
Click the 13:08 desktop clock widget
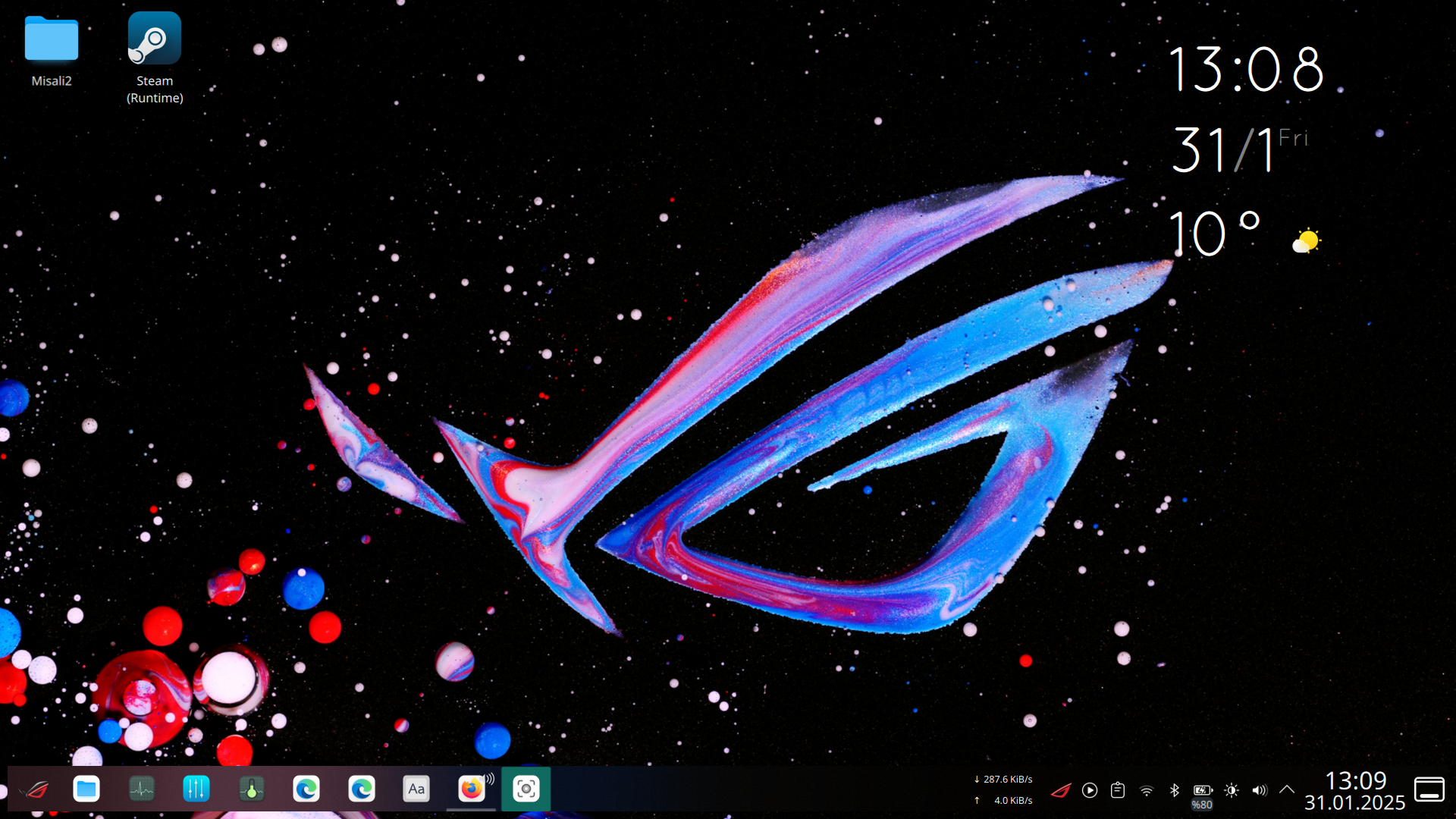(1246, 69)
